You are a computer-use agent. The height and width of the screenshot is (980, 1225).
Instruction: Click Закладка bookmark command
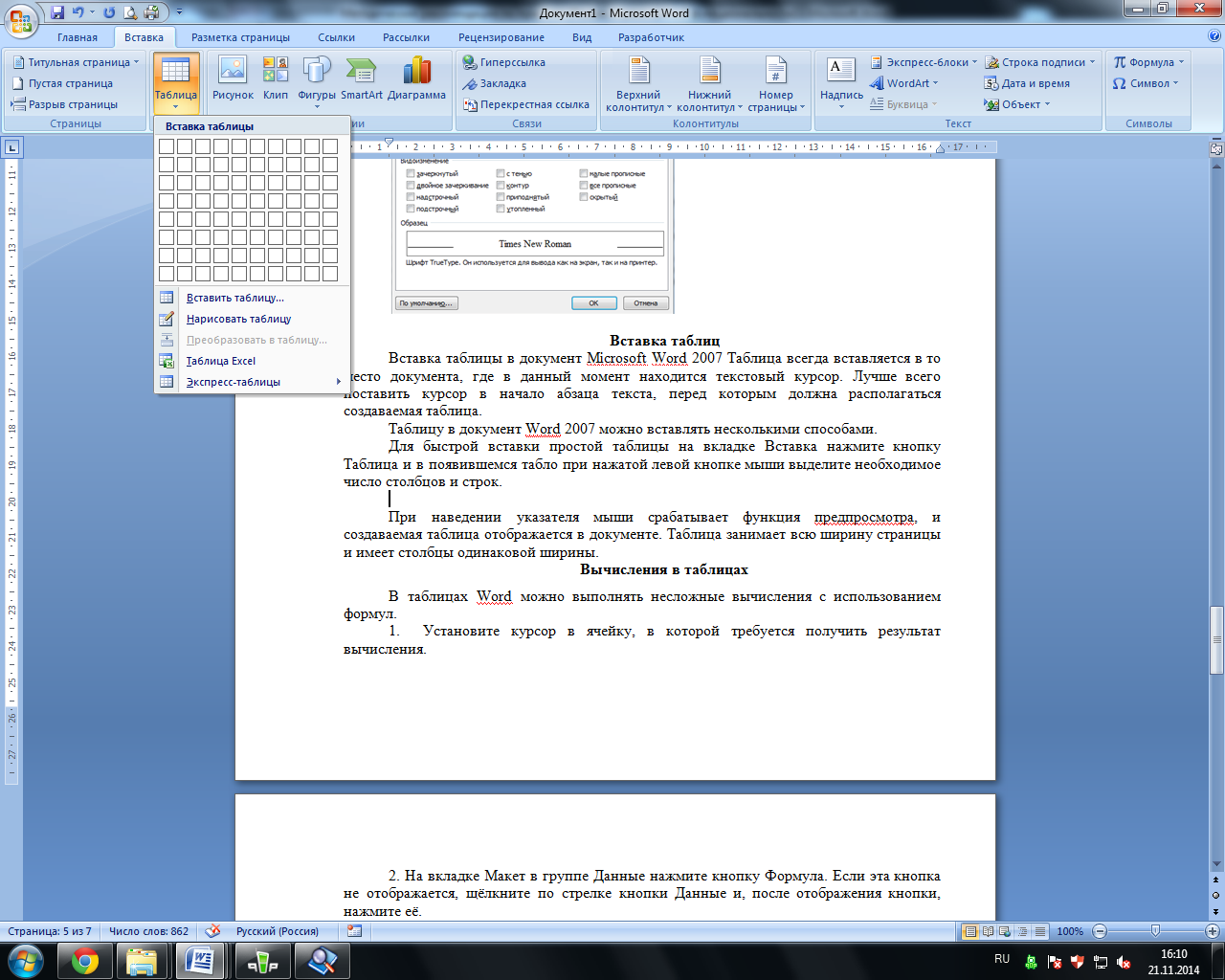(x=494, y=83)
